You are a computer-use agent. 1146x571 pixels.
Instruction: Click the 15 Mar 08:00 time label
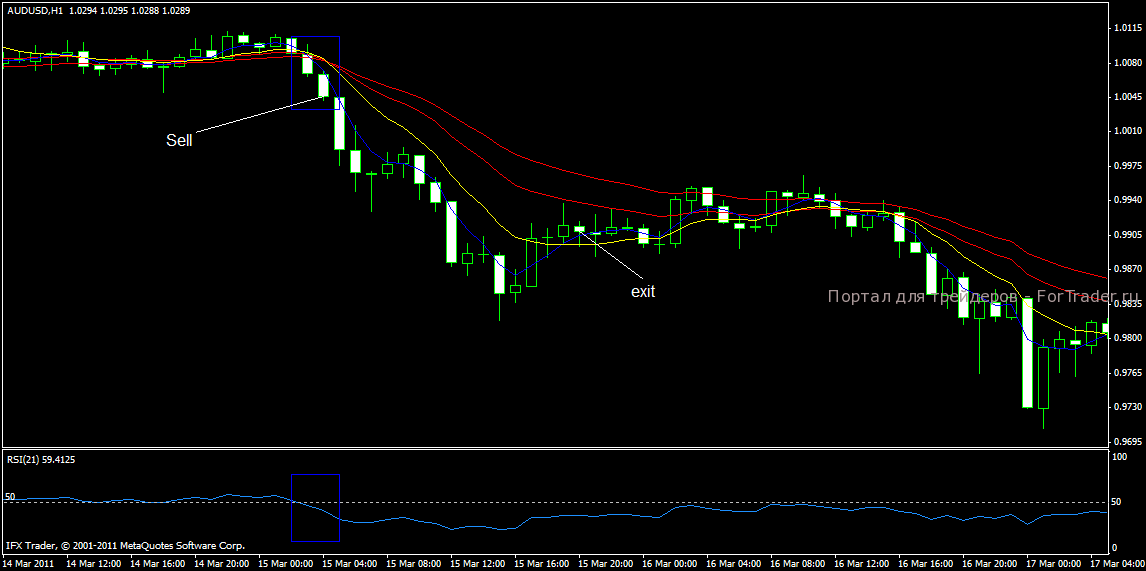click(x=414, y=564)
